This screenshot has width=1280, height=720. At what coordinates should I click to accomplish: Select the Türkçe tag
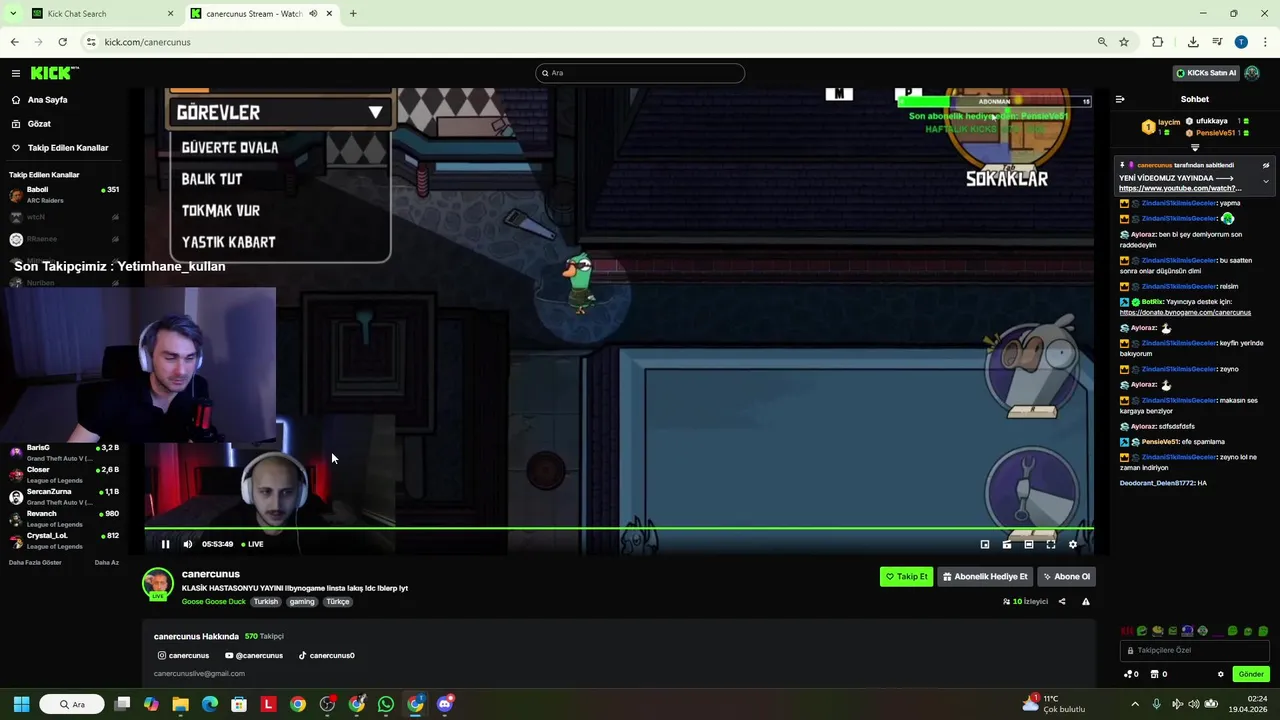click(338, 602)
